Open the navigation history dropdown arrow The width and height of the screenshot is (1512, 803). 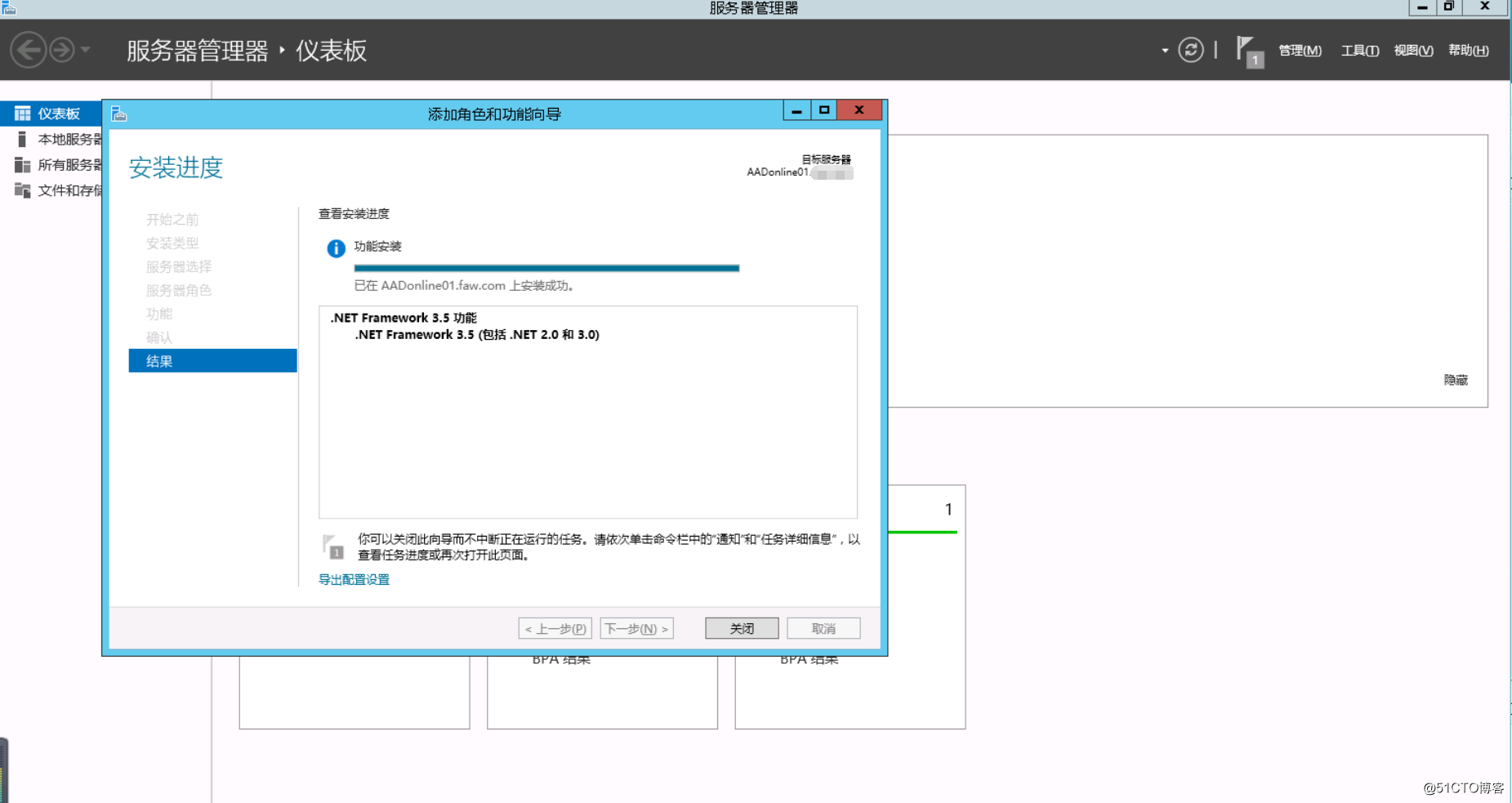tap(85, 50)
